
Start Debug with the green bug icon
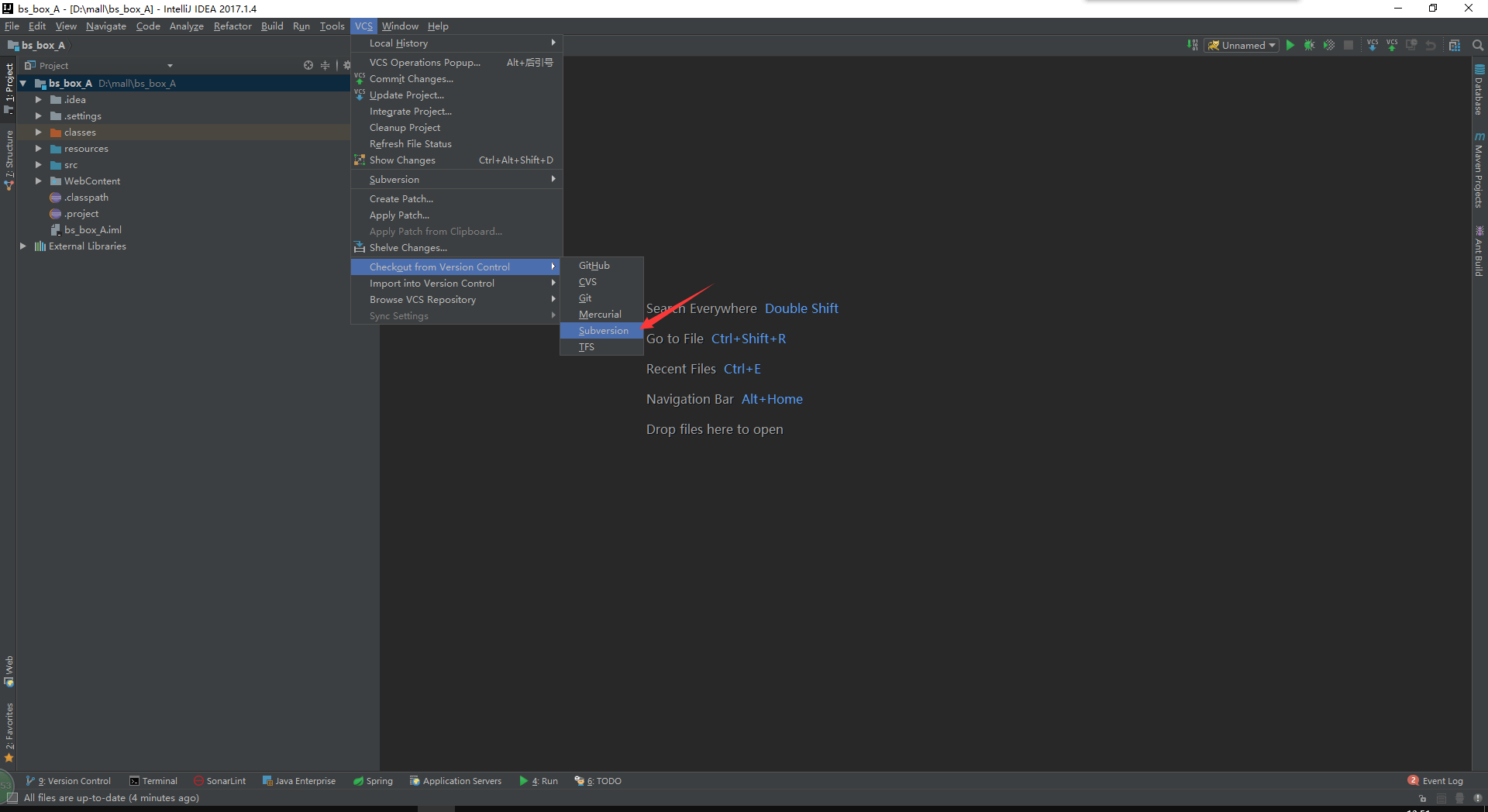[x=1310, y=45]
